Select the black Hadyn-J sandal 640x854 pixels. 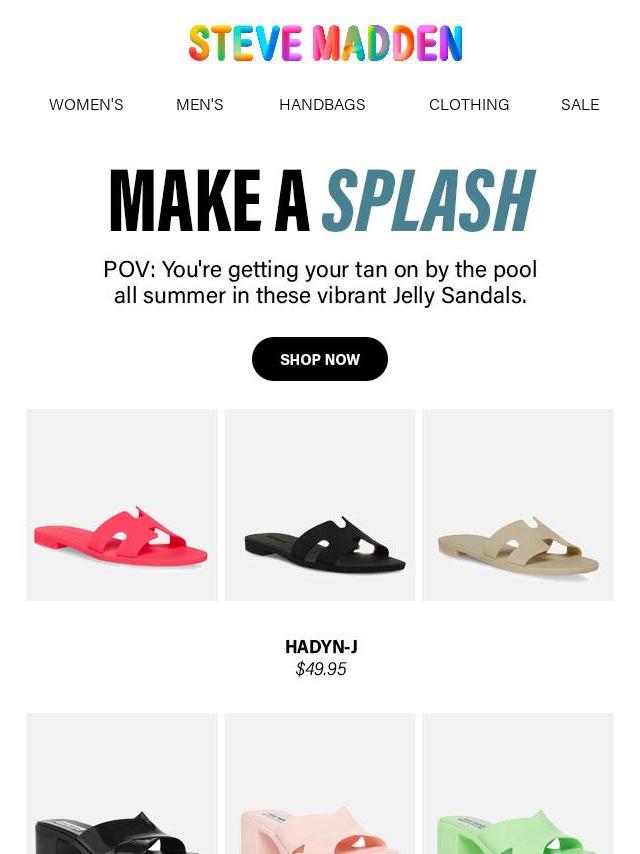click(x=320, y=505)
